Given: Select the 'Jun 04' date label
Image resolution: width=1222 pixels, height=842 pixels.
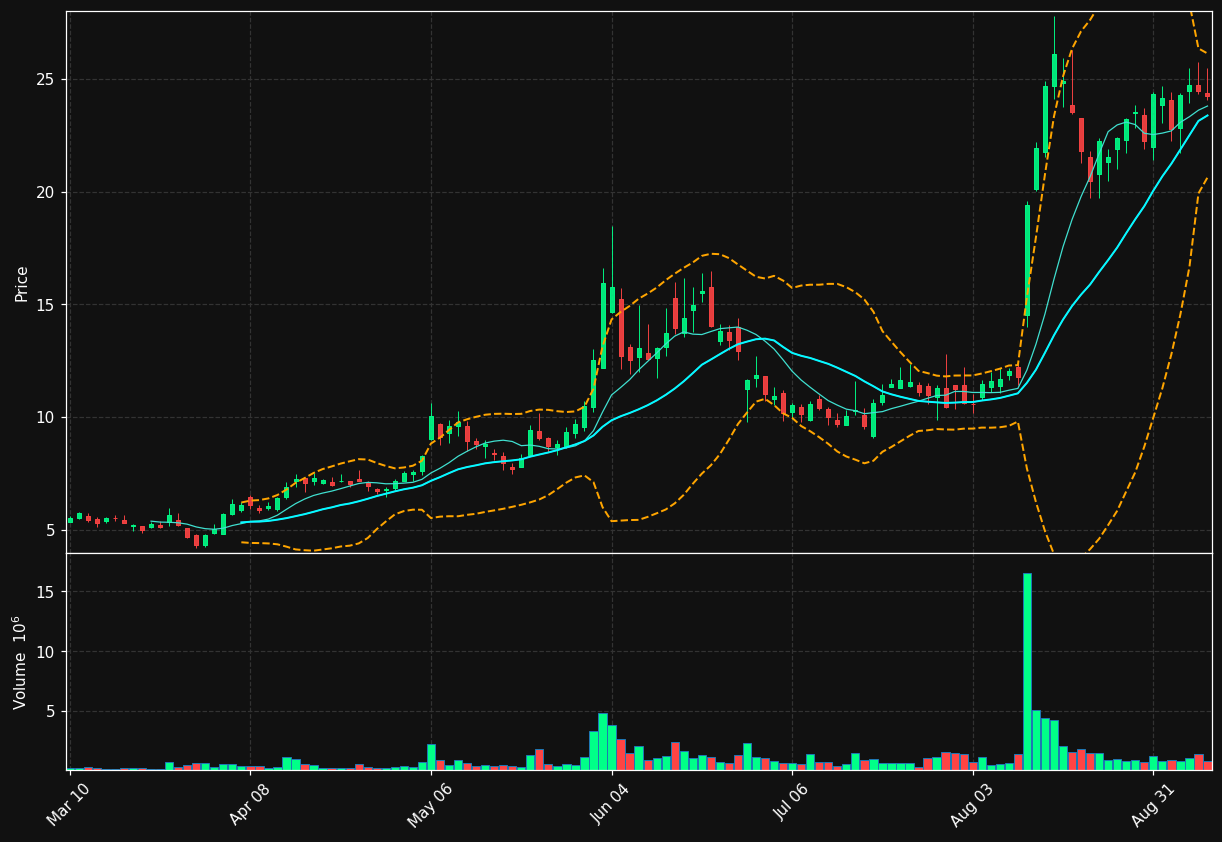Looking at the screenshot, I should point(611,804).
